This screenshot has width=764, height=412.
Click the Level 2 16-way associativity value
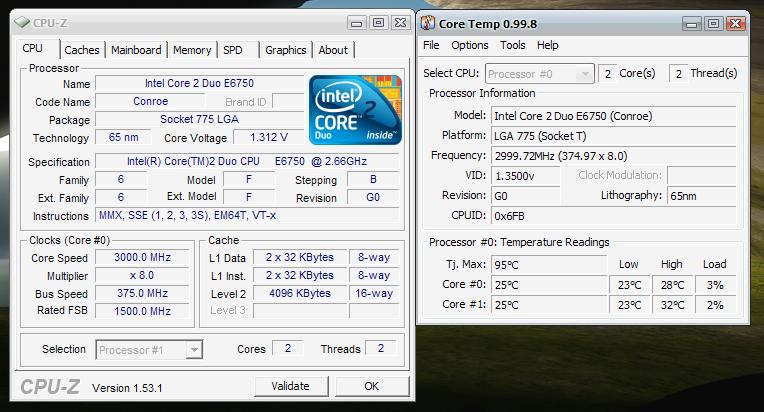[374, 293]
